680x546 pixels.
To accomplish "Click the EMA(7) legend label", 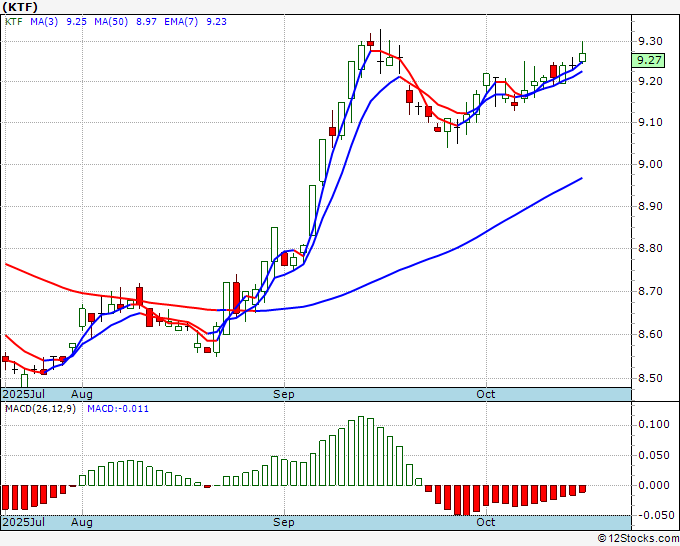I will pos(181,22).
